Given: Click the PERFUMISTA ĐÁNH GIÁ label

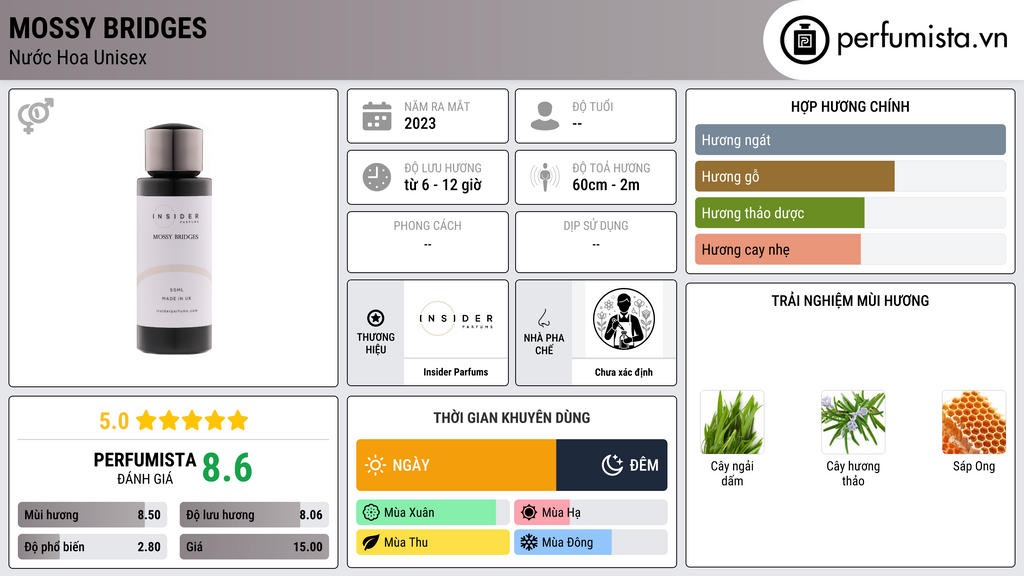Looking at the screenshot, I should (x=145, y=468).
